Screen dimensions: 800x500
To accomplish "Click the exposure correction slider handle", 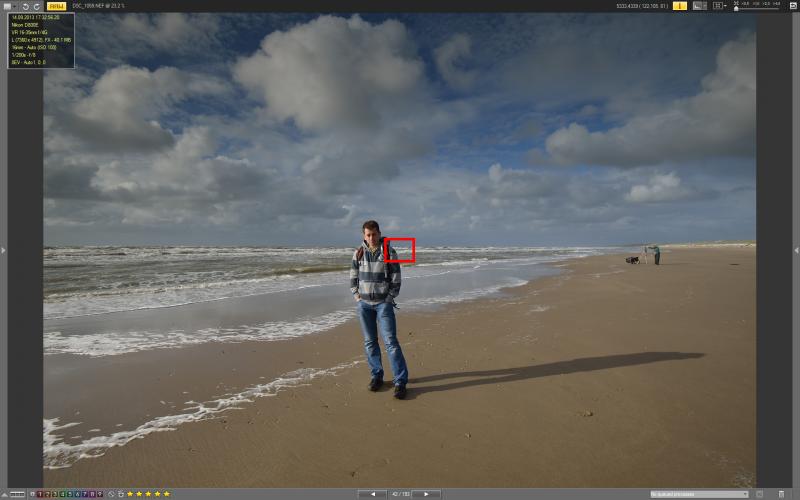I will (x=736, y=9).
